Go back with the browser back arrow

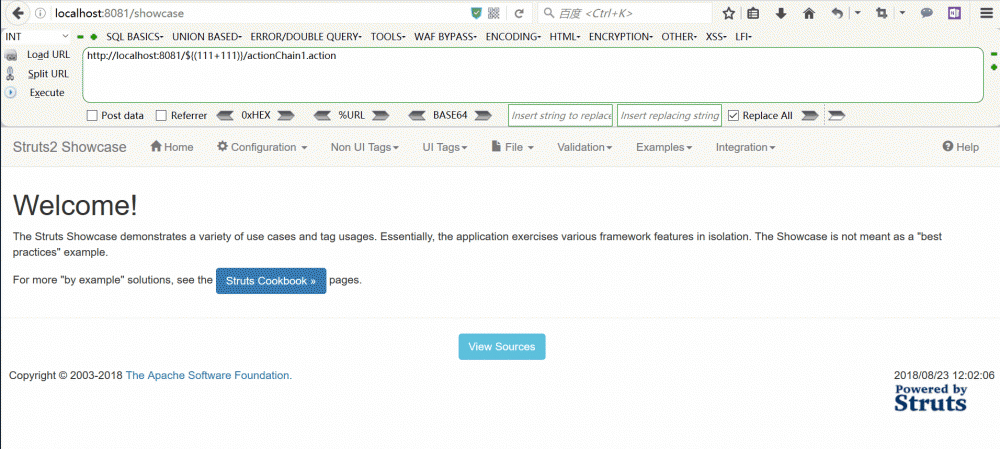click(19, 13)
